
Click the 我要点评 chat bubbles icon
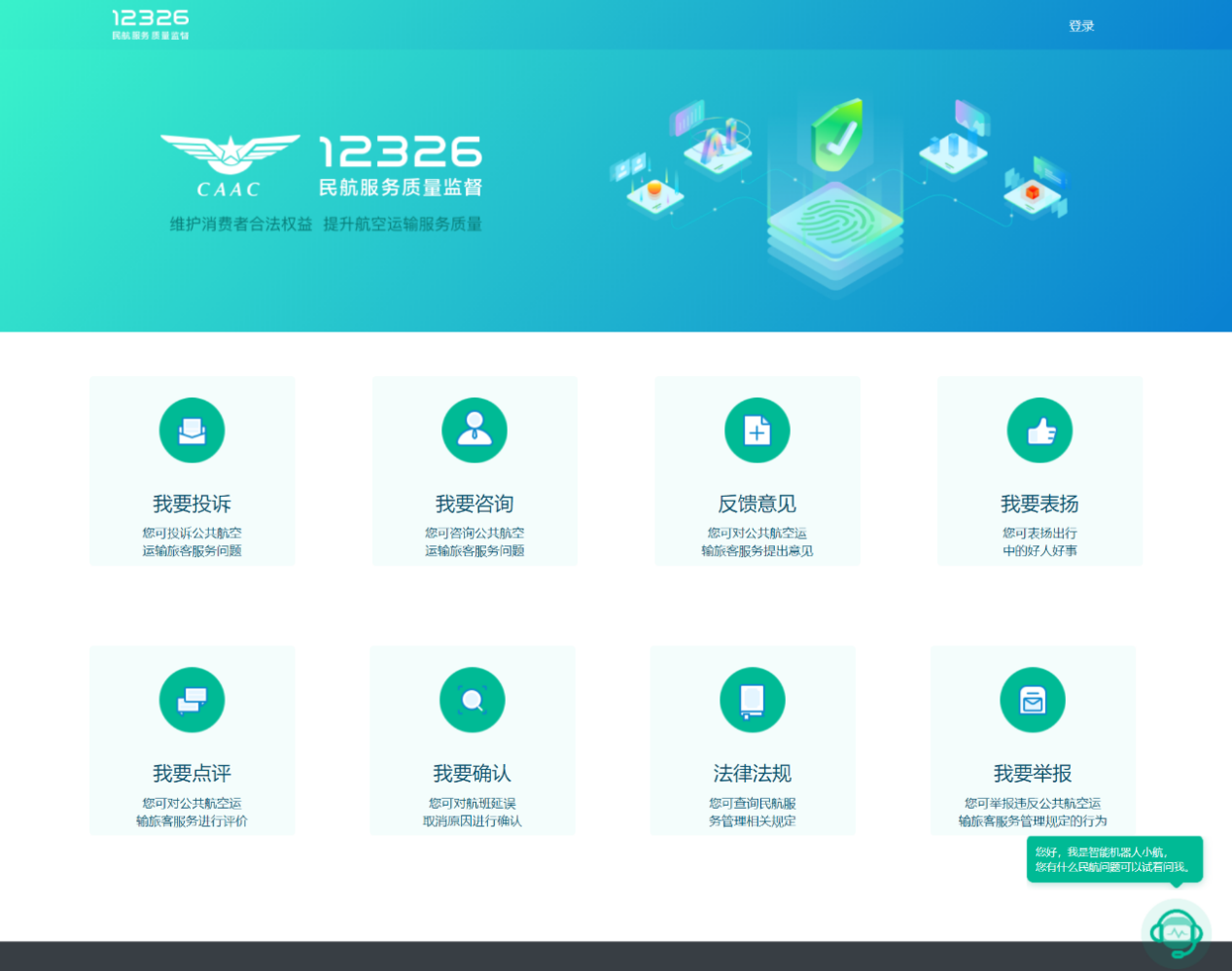192,700
